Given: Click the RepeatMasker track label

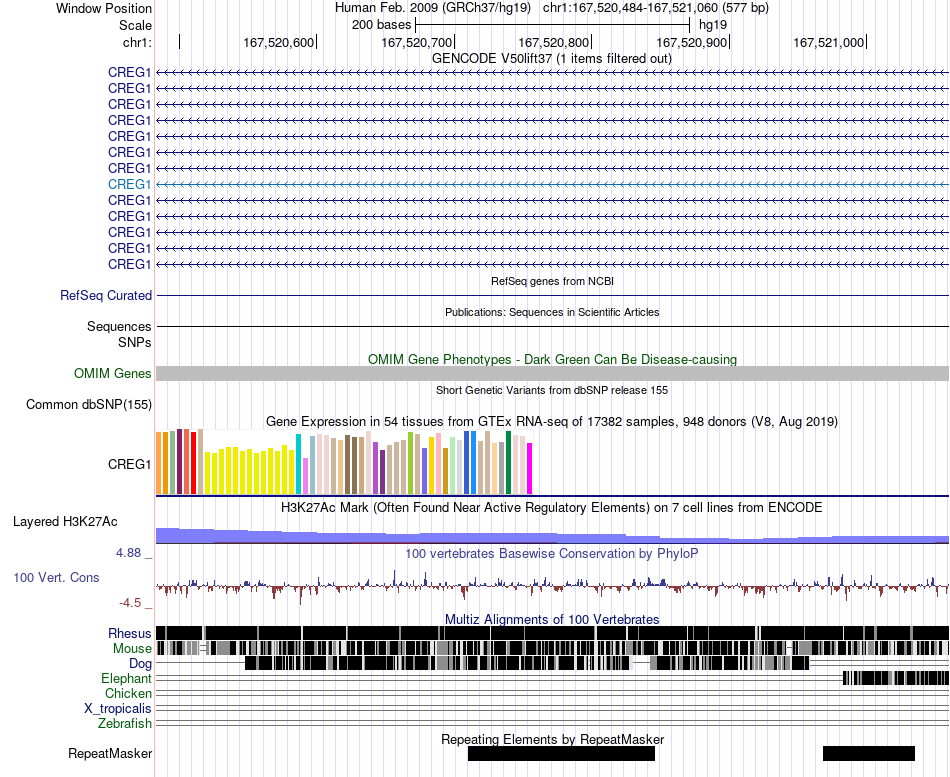Looking at the screenshot, I should coord(110,753).
